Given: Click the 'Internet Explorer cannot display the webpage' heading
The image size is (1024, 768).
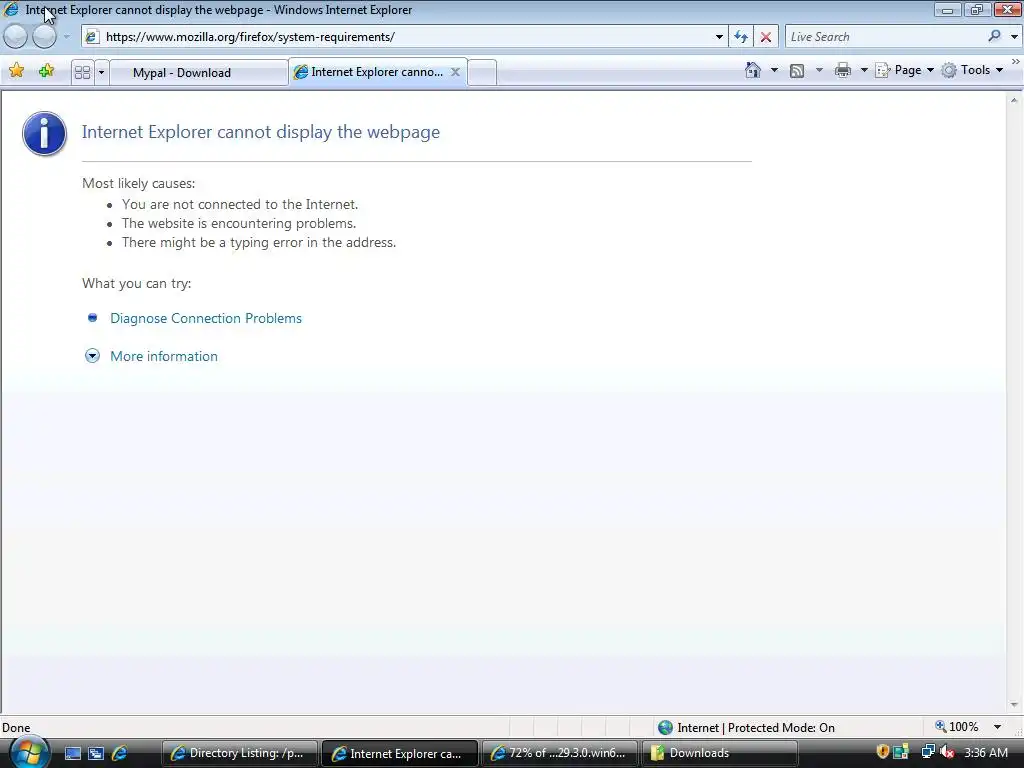Looking at the screenshot, I should [x=261, y=132].
